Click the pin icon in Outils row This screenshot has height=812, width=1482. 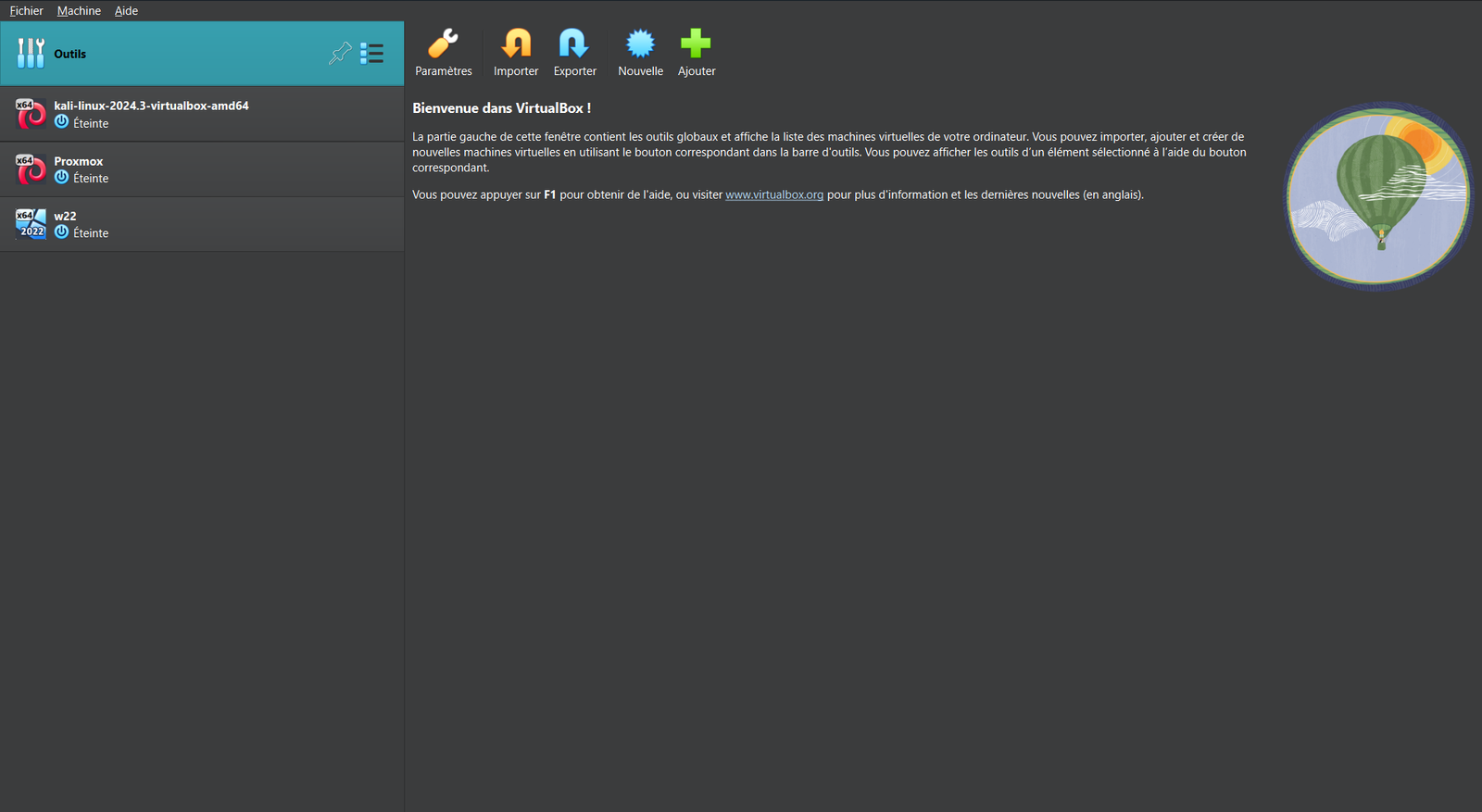(340, 54)
